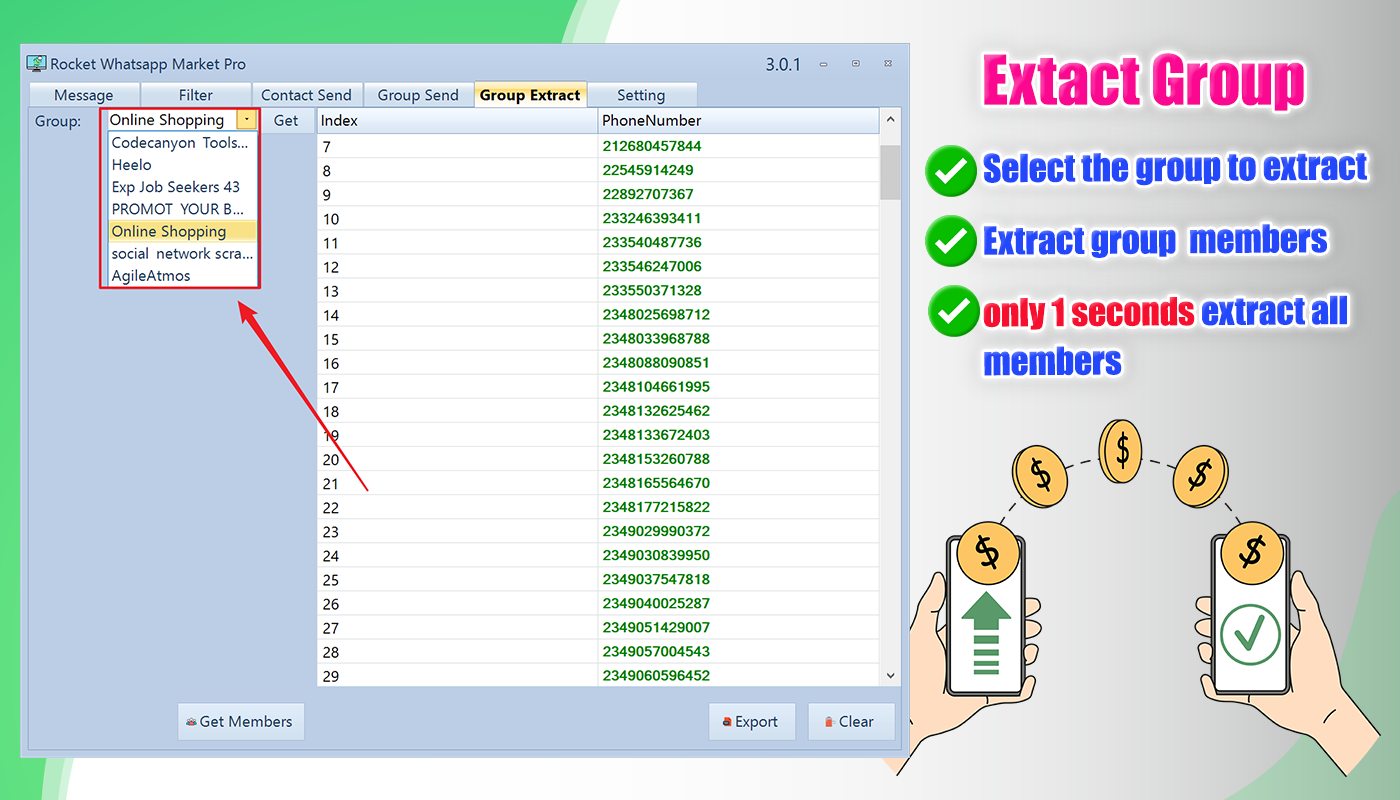Click green checkmark beside 'Extract group members'
The height and width of the screenshot is (800, 1400).
[950, 241]
